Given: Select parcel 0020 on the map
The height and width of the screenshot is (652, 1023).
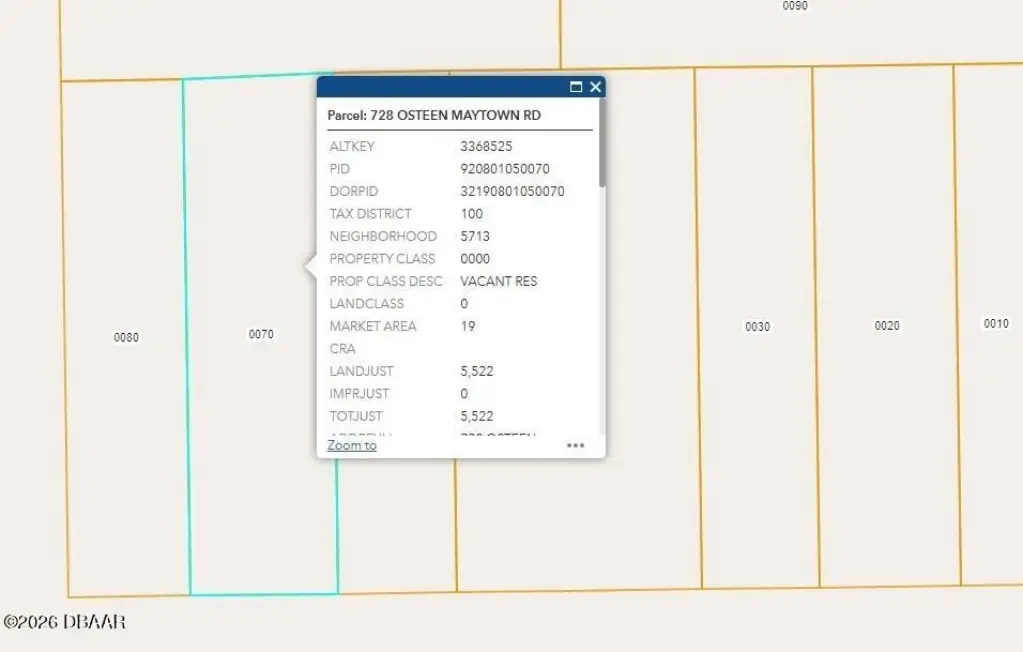Looking at the screenshot, I should click(887, 325).
